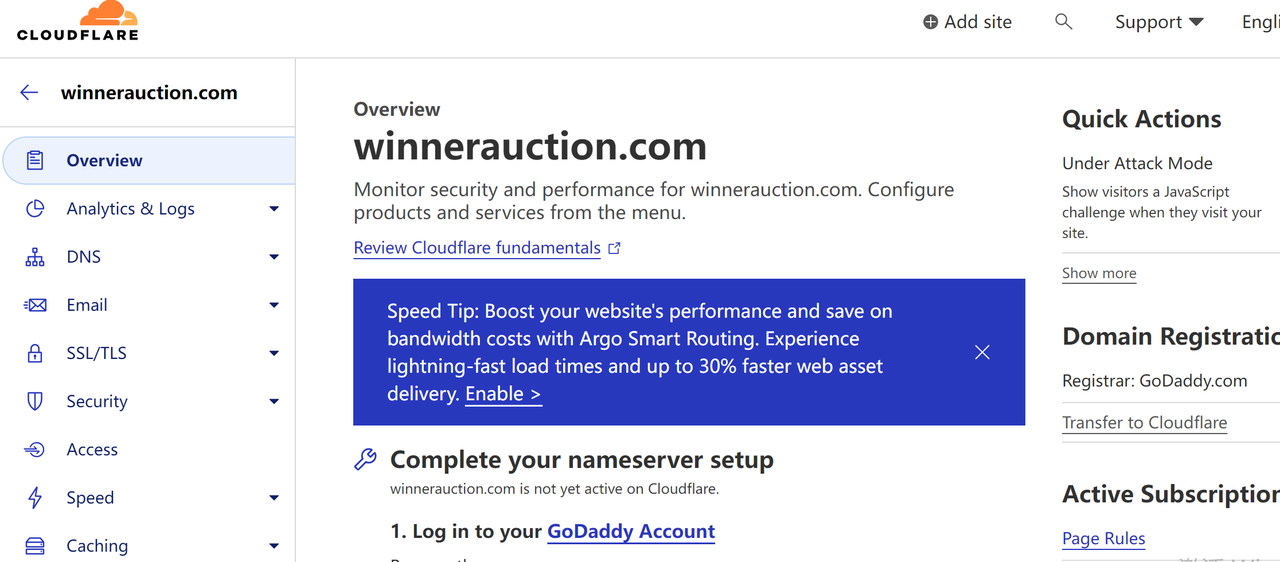1280x562 pixels.
Task: Open the Access menu item
Action: 92,450
